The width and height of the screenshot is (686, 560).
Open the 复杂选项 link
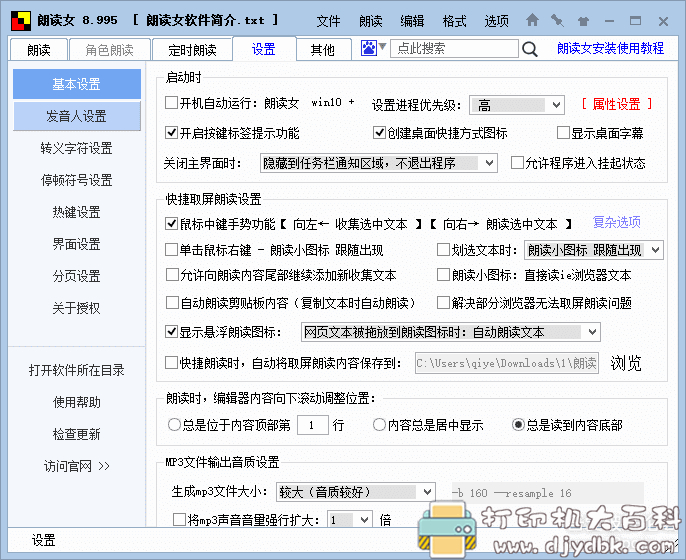616,222
